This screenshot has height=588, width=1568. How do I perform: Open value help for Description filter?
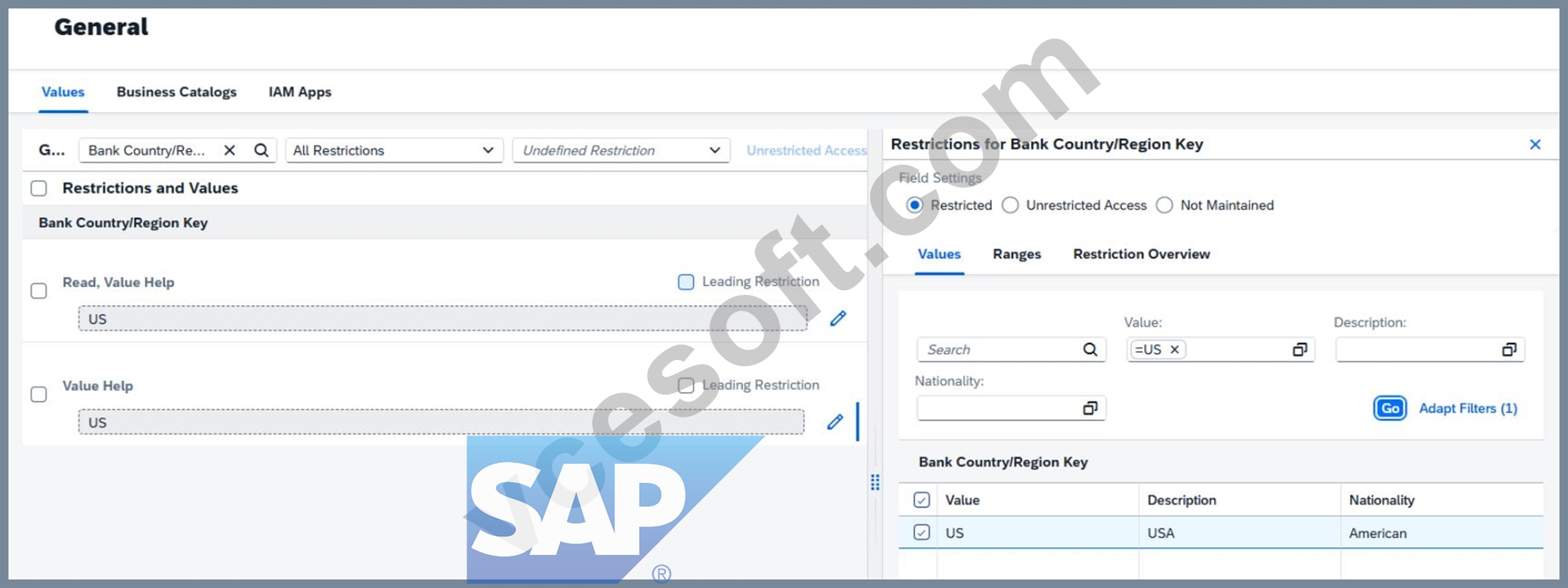[x=1510, y=350]
